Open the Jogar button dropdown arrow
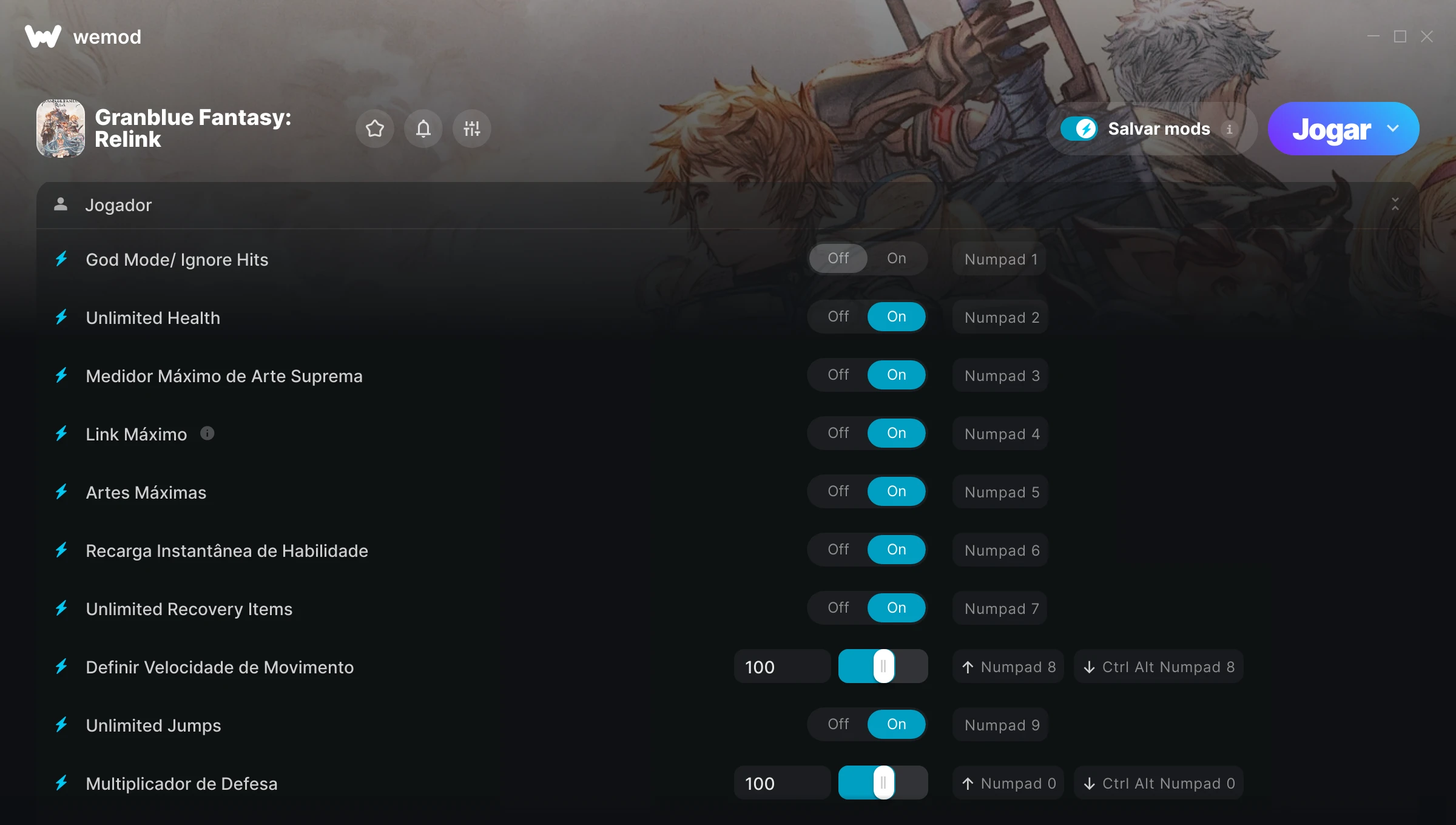This screenshot has height=825, width=1456. (1393, 129)
